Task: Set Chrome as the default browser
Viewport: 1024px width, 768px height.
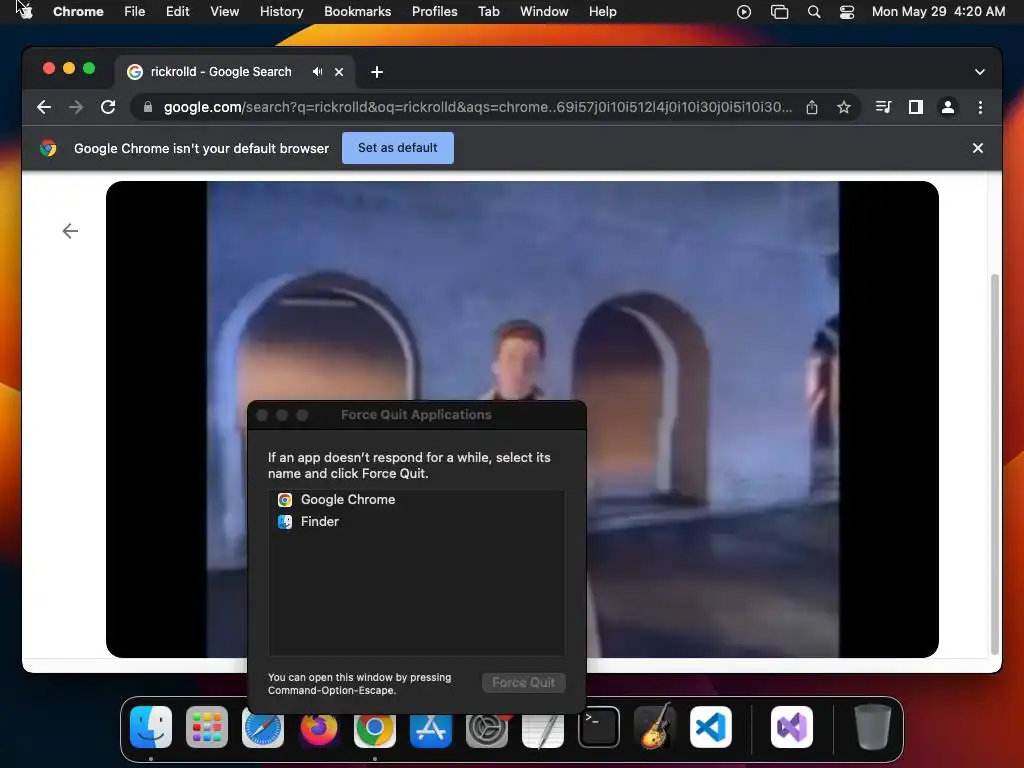Action: coord(398,148)
